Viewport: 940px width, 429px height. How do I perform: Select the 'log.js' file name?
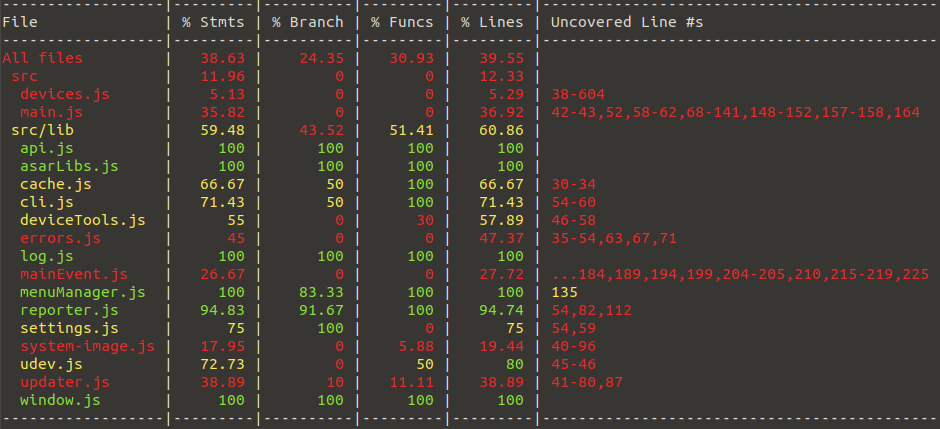click(47, 256)
